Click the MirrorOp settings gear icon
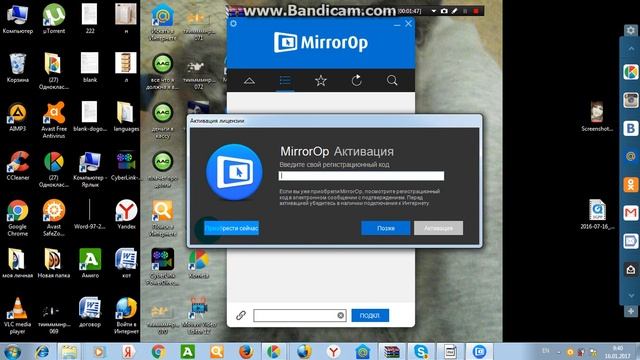This screenshot has height=360, width=640. click(x=233, y=24)
